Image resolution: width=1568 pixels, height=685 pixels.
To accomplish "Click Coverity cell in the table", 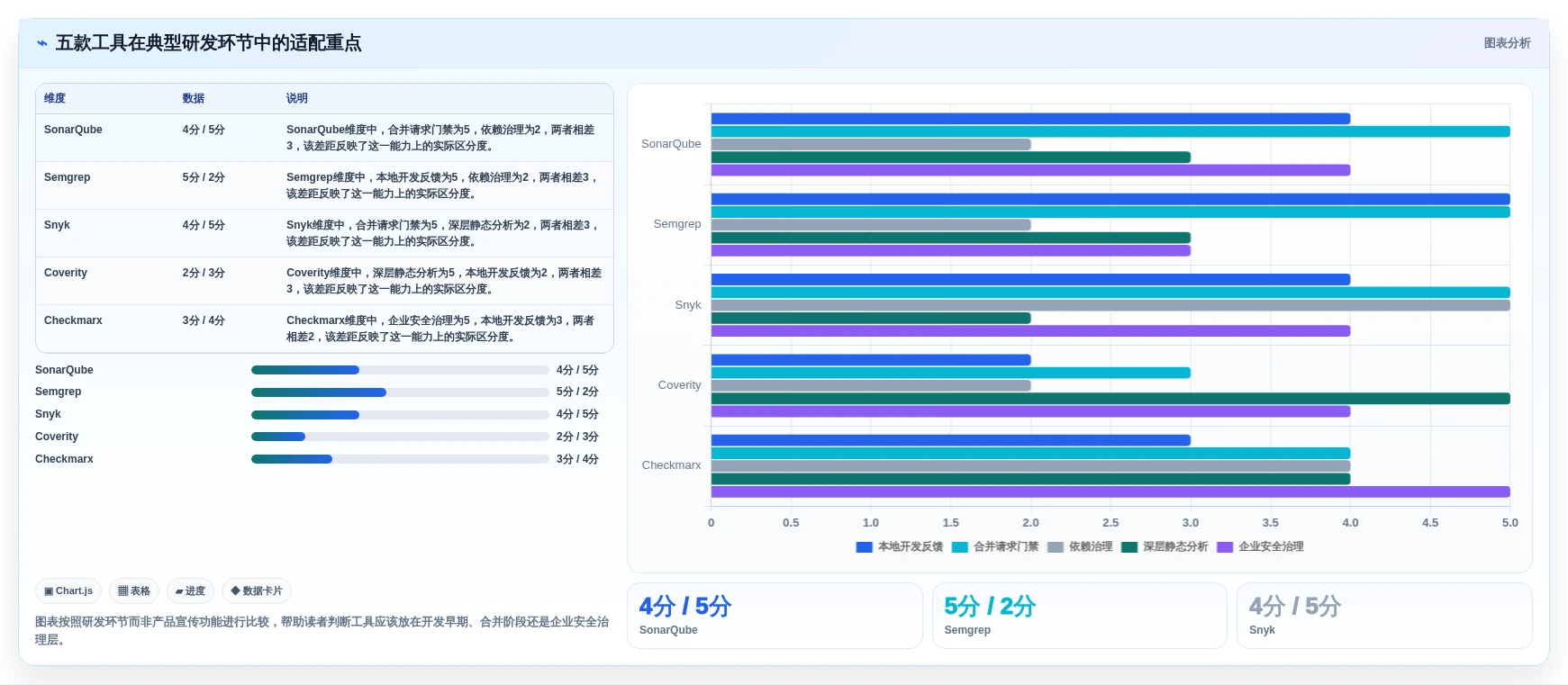I will point(66,273).
